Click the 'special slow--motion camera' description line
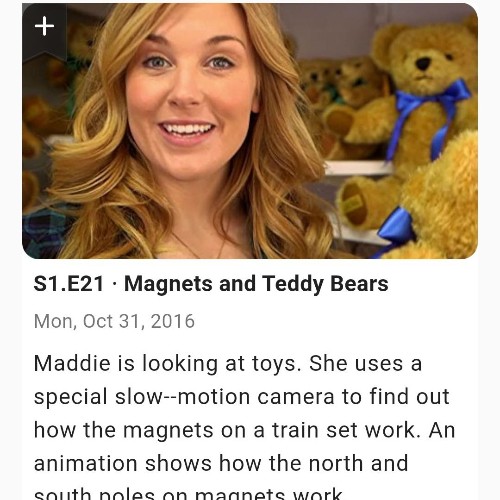 (242, 397)
